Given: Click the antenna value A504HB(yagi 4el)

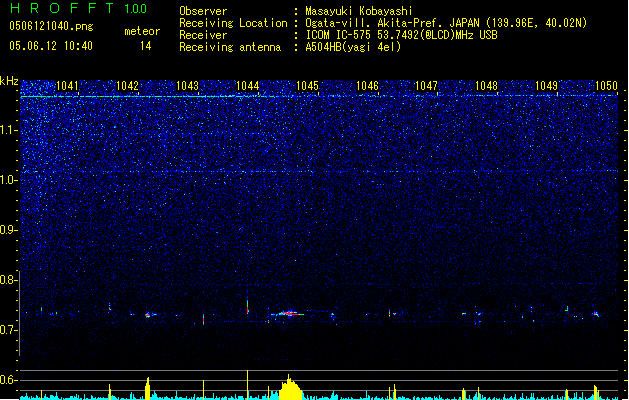Looking at the screenshot, I should [353, 47].
